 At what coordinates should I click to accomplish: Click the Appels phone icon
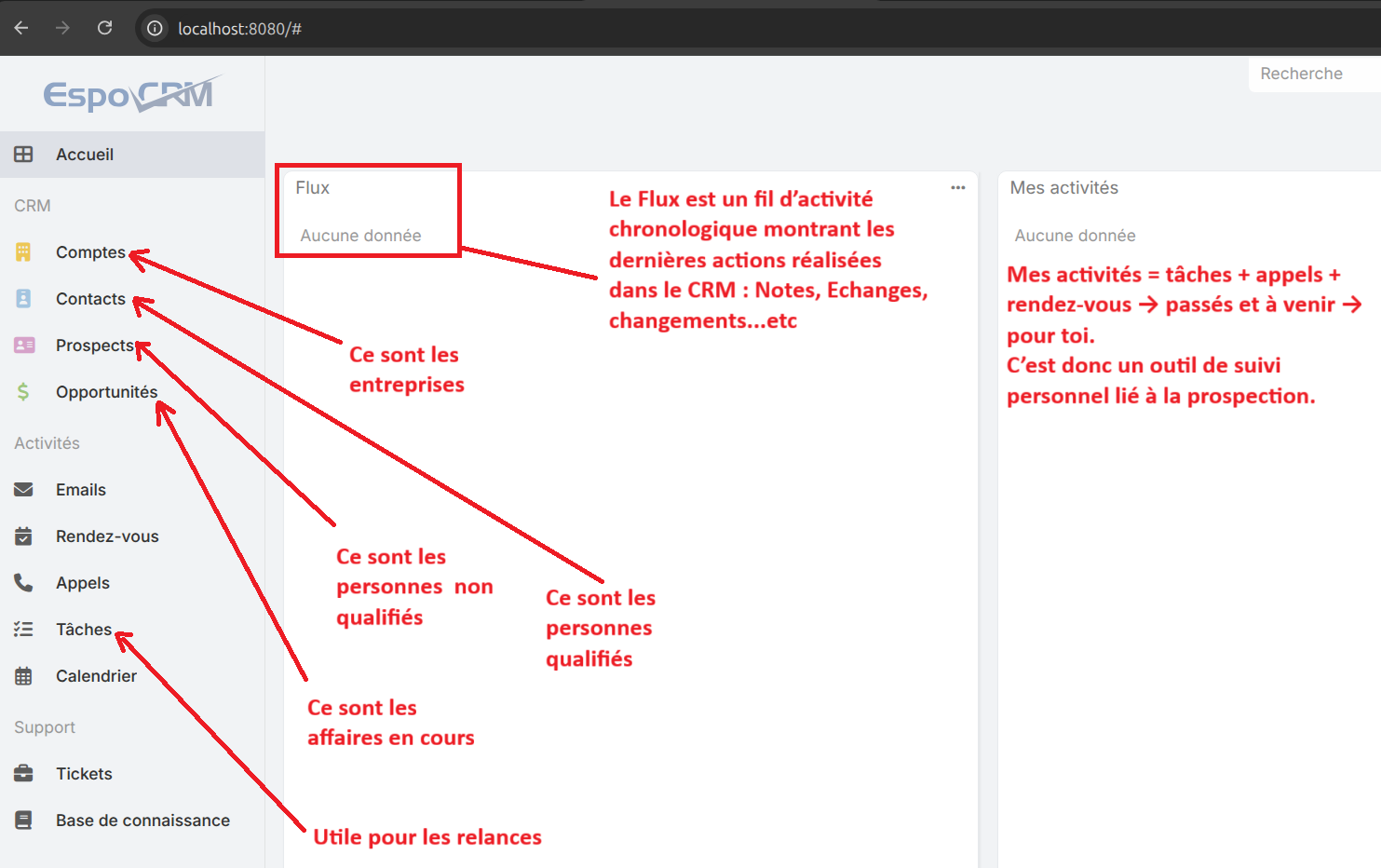point(23,583)
